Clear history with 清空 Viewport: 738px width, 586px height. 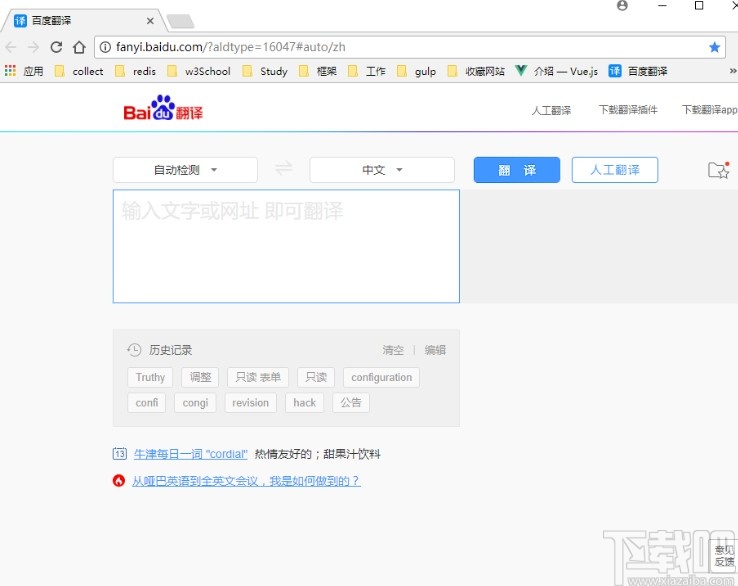(x=393, y=350)
